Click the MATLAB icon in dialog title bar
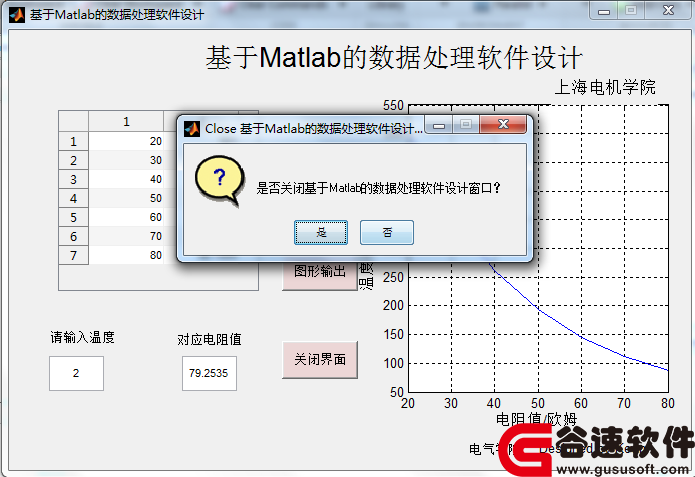The width and height of the screenshot is (695, 477). point(192,129)
